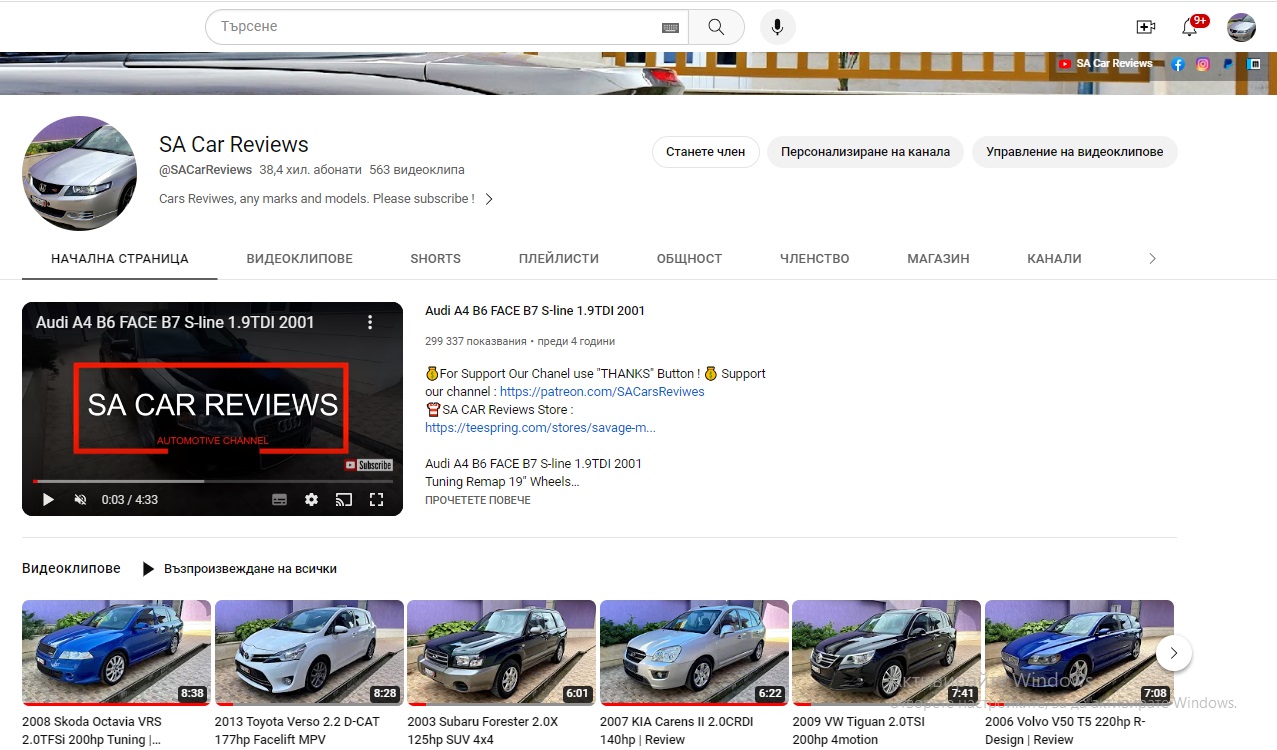The height and width of the screenshot is (750, 1277).
Task: Click the search magnifier button
Action: pos(716,27)
